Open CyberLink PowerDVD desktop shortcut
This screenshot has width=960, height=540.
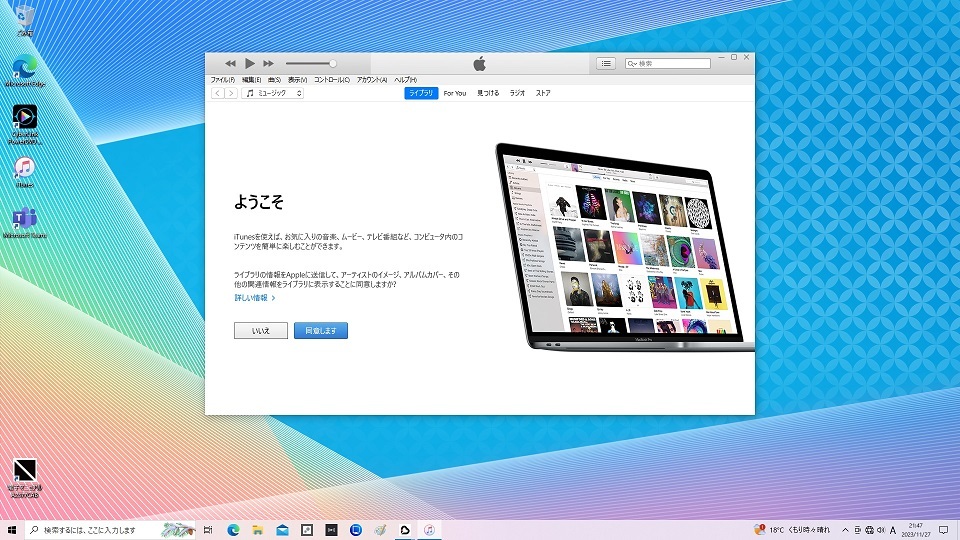(x=24, y=124)
